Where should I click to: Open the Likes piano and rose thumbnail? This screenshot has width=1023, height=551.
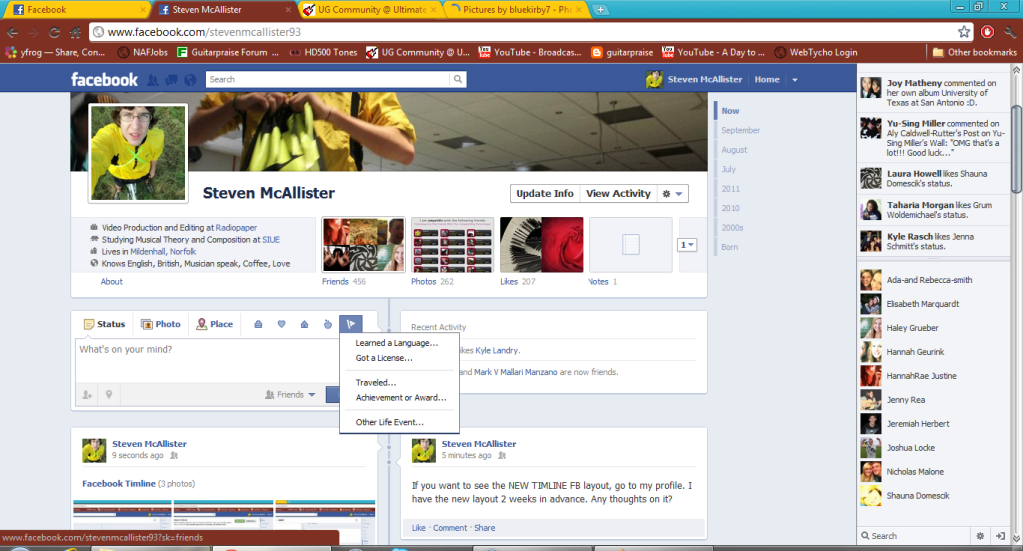click(542, 245)
